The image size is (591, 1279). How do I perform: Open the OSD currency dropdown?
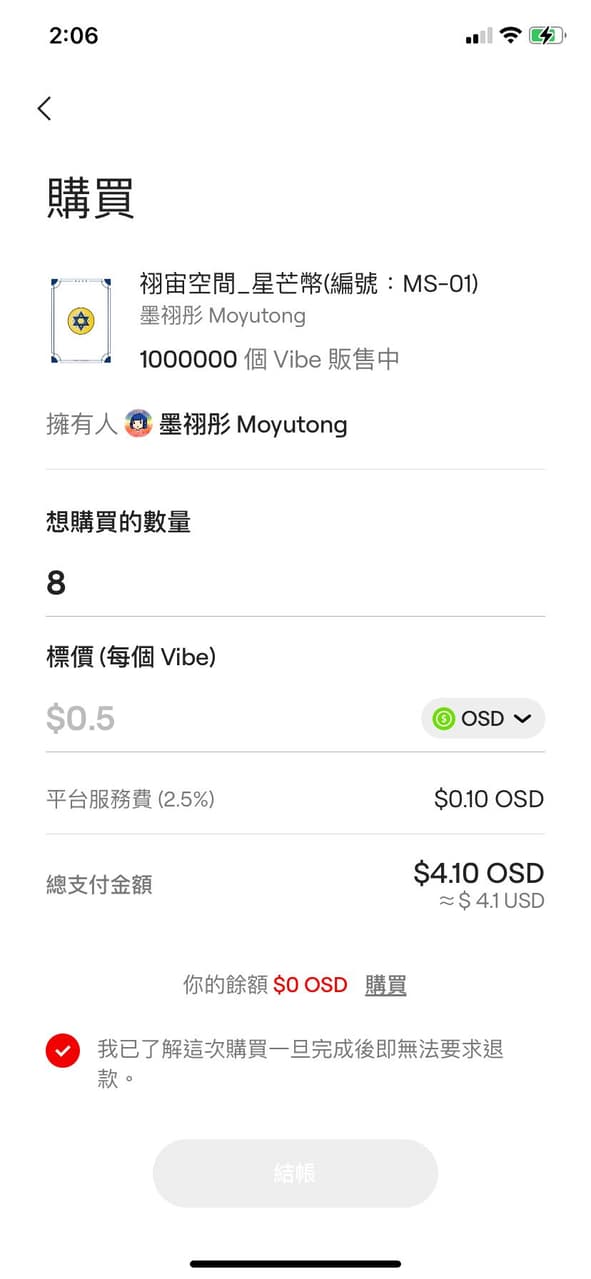point(483,718)
